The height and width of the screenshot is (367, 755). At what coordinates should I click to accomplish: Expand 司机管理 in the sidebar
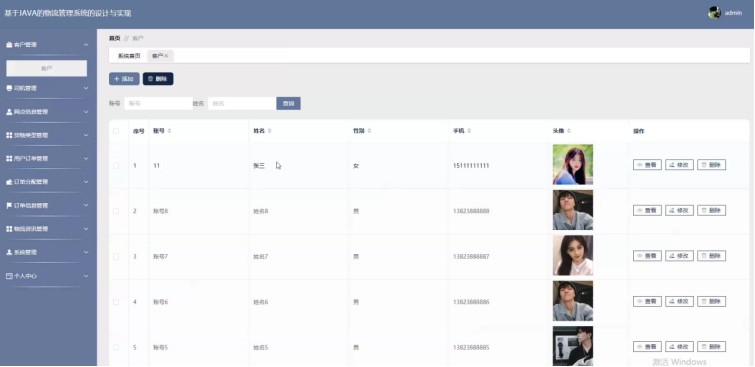(x=47, y=88)
